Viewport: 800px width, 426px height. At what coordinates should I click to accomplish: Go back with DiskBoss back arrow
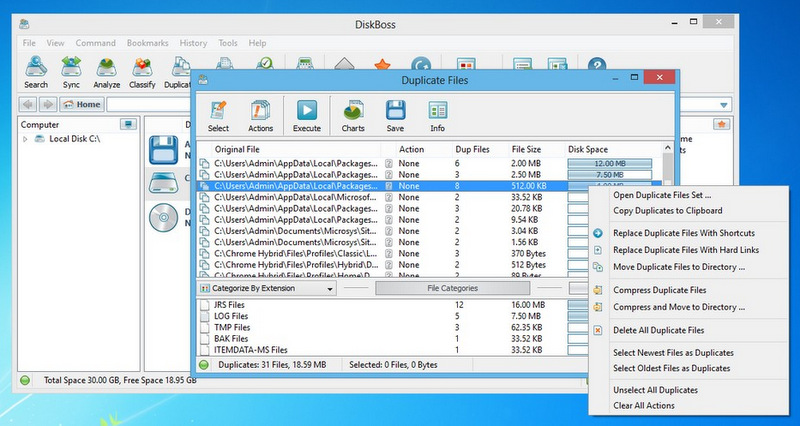(x=28, y=104)
